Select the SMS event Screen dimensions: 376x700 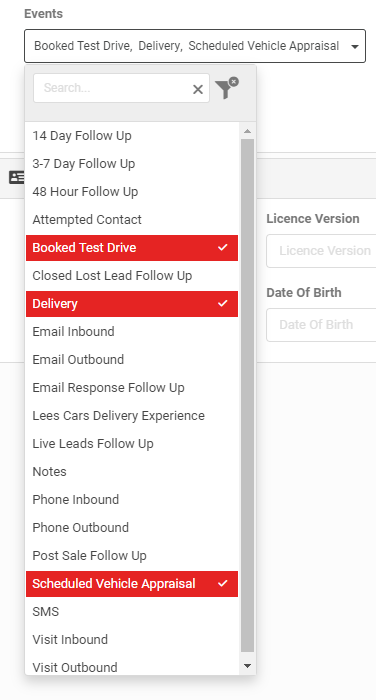click(132, 612)
